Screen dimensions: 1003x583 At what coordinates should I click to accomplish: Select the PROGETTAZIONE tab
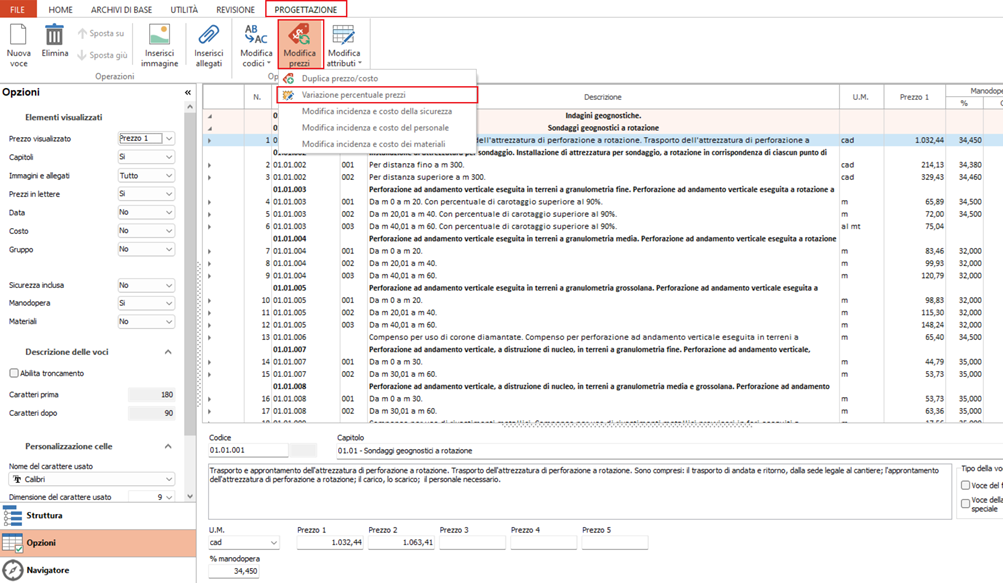pyautogui.click(x=306, y=10)
